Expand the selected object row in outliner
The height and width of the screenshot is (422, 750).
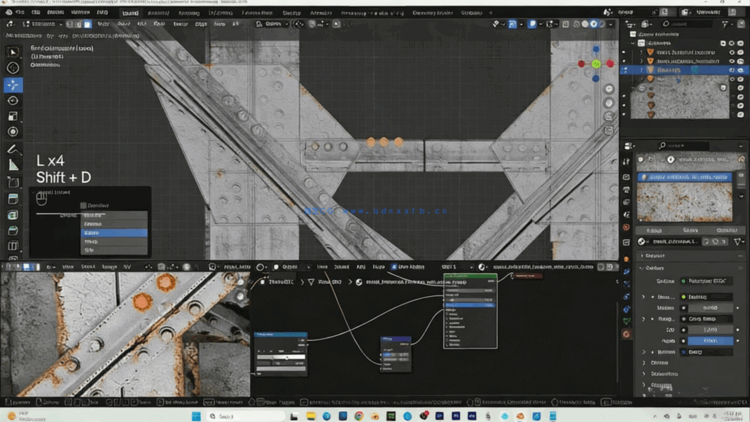pyautogui.click(x=642, y=70)
